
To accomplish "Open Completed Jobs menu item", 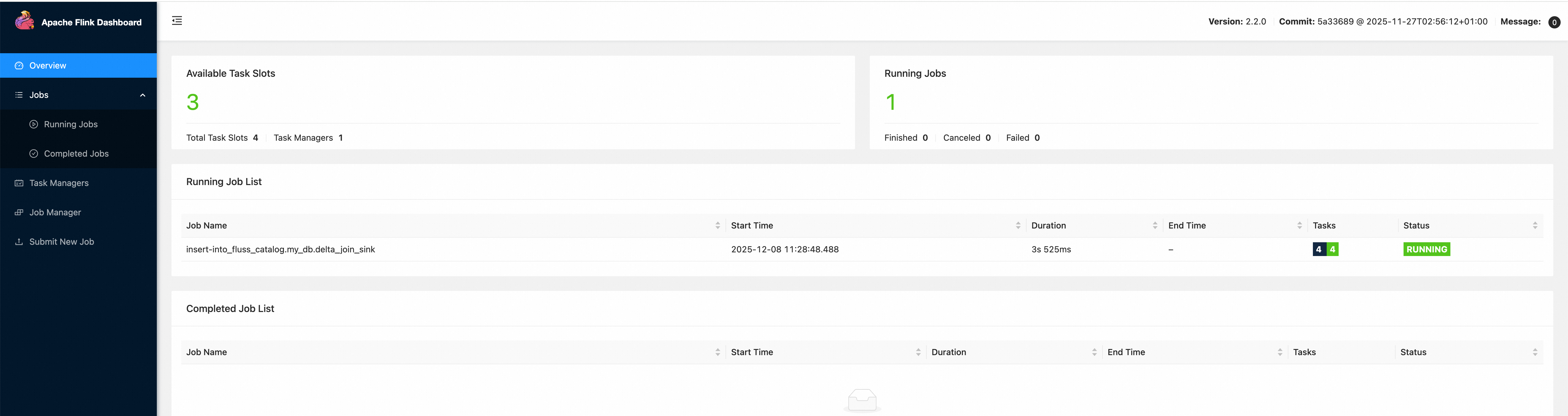I will tap(76, 154).
